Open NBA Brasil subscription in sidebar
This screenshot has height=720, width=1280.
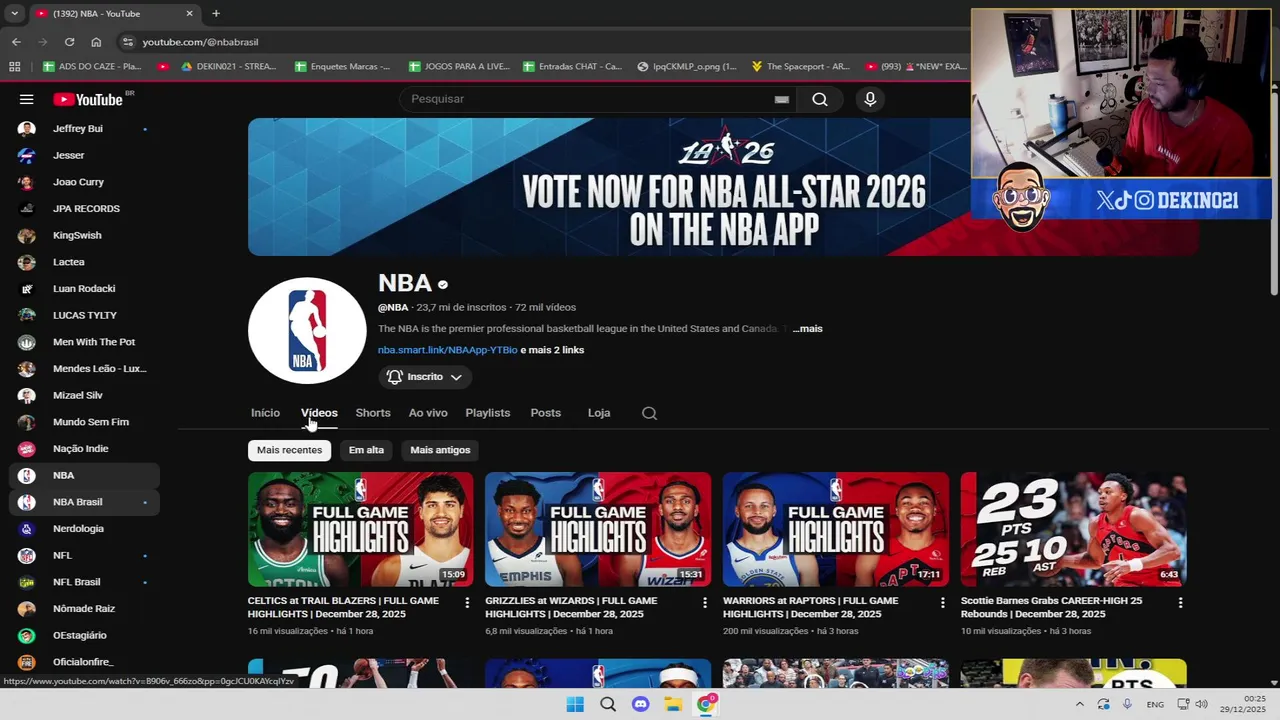[84, 502]
